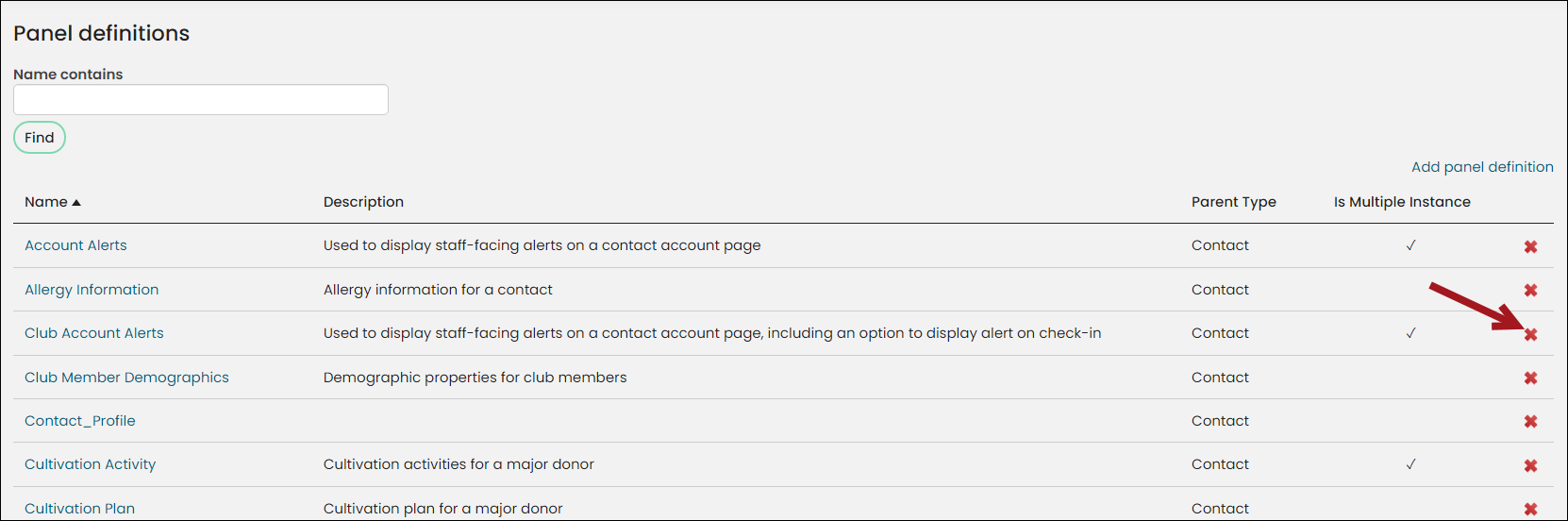
Task: Open the Contact_Profile definition
Action: [80, 421]
